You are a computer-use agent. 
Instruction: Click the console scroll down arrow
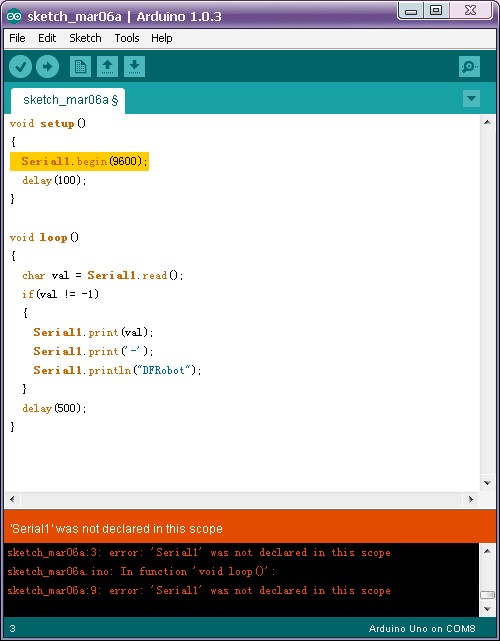(x=487, y=609)
